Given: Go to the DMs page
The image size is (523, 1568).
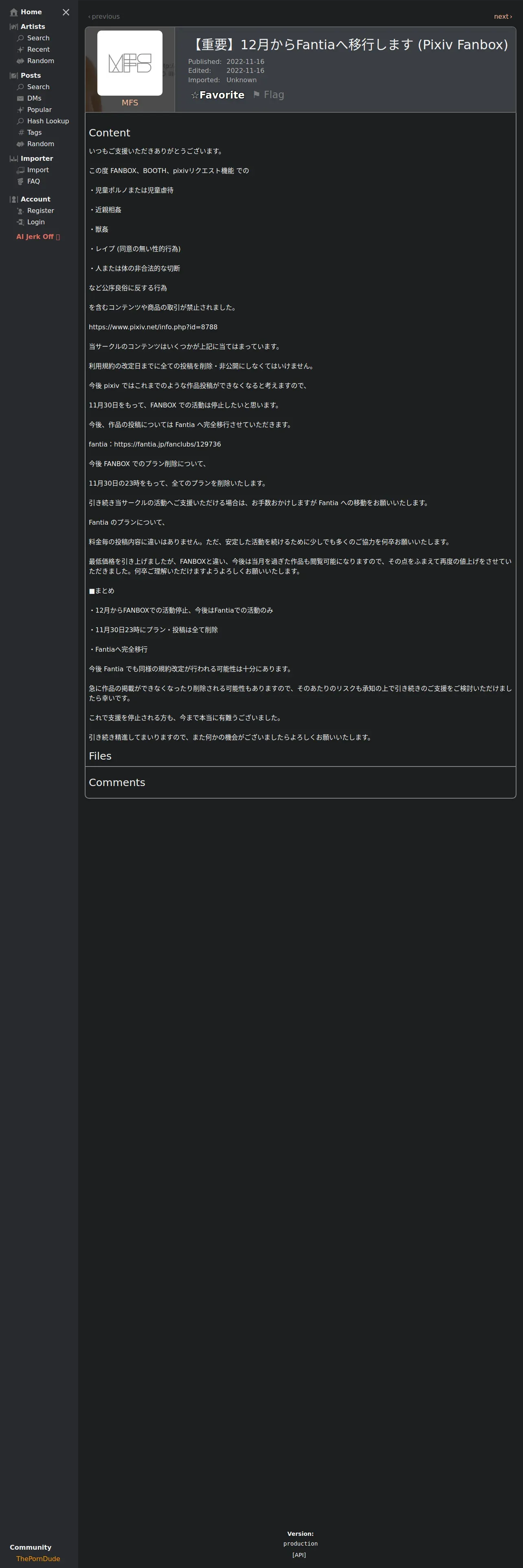Looking at the screenshot, I should (x=34, y=98).
